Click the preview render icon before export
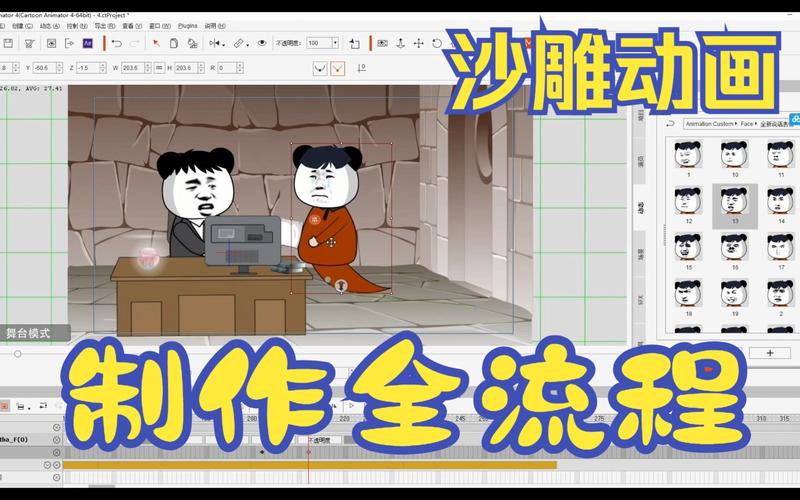The width and height of the screenshot is (800, 500). [x=51, y=43]
